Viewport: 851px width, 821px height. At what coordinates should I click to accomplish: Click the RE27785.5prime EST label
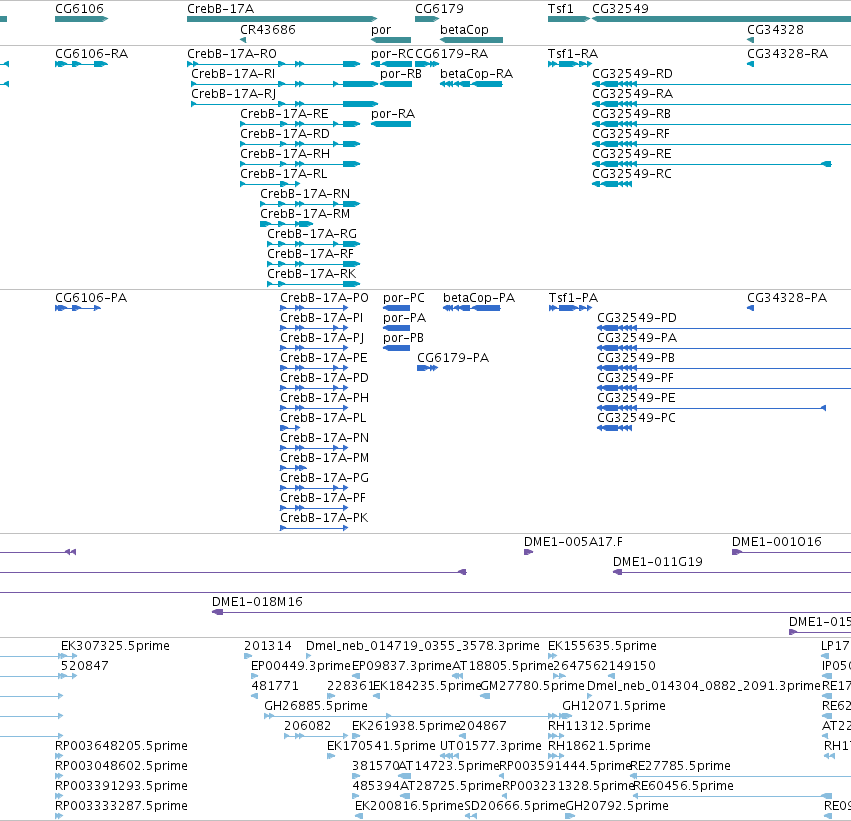(680, 766)
